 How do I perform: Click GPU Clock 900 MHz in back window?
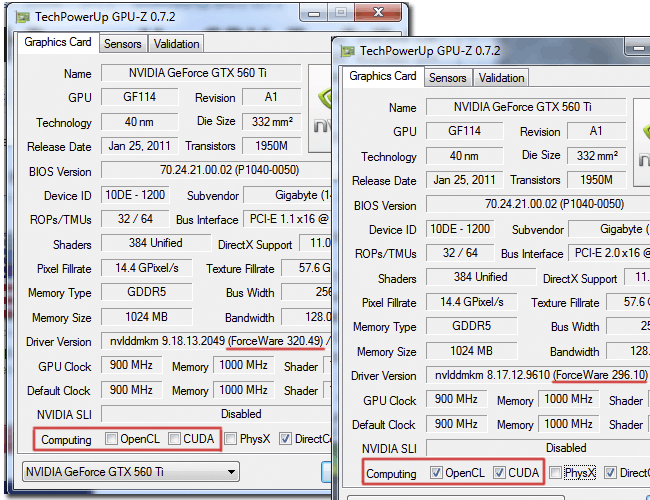131,365
